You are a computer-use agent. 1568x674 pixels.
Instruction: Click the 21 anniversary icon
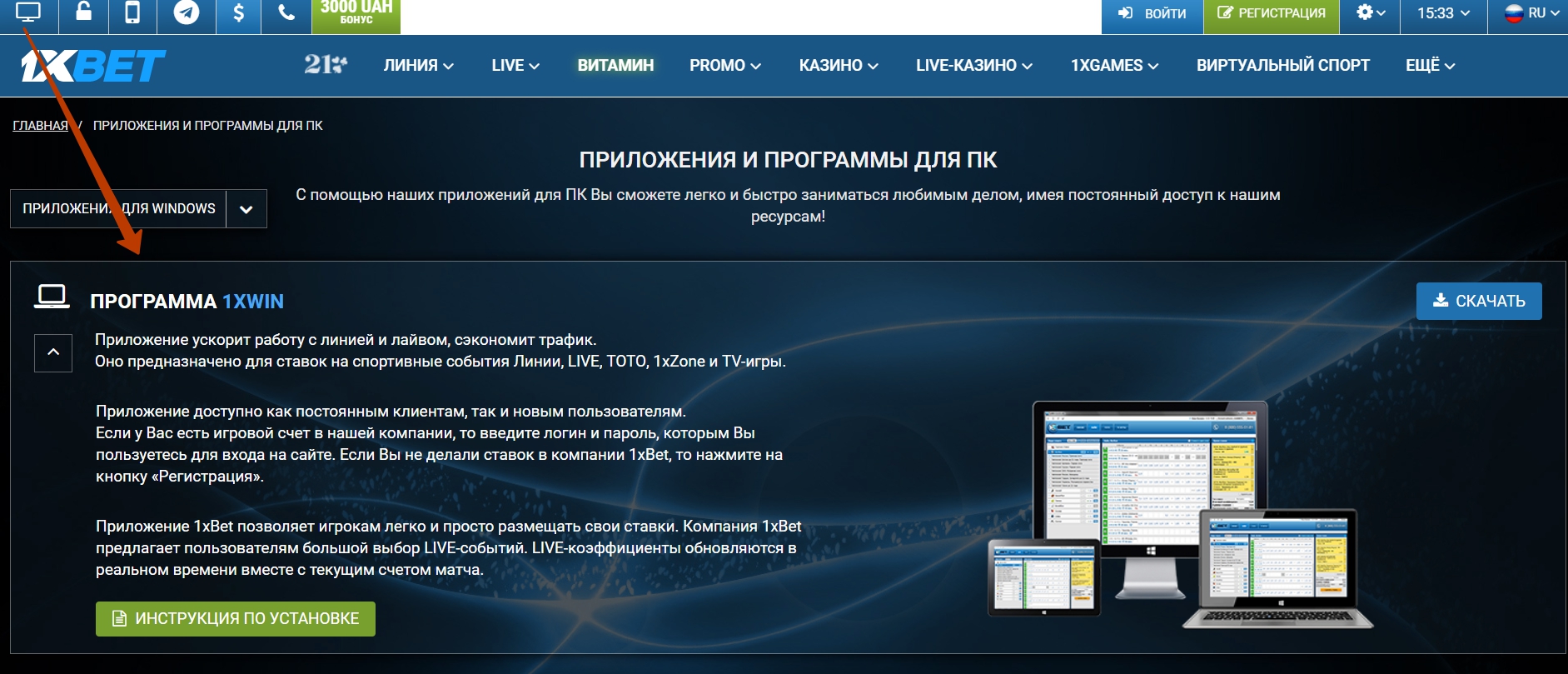pos(326,64)
